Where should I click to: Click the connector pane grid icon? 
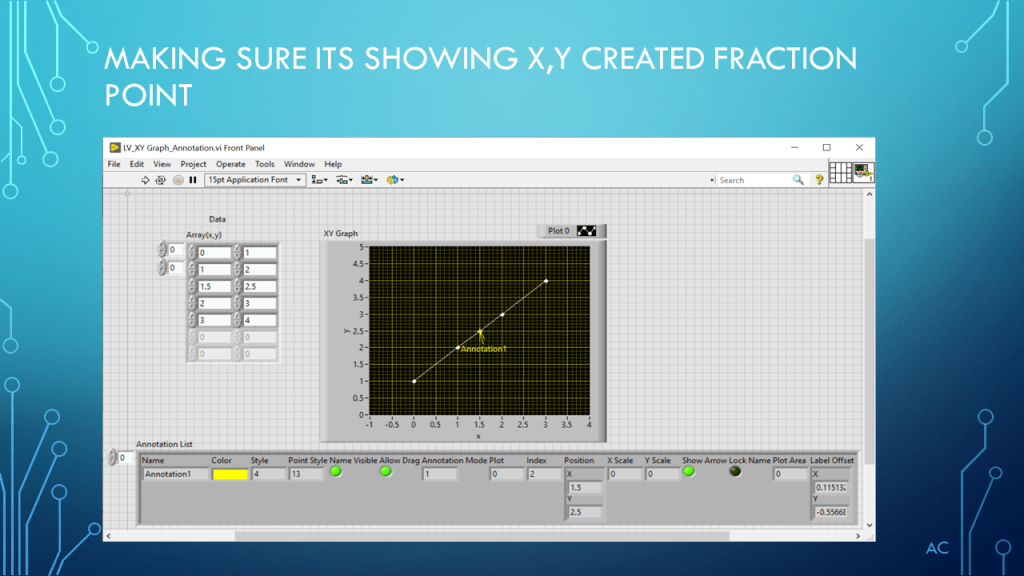pos(840,173)
